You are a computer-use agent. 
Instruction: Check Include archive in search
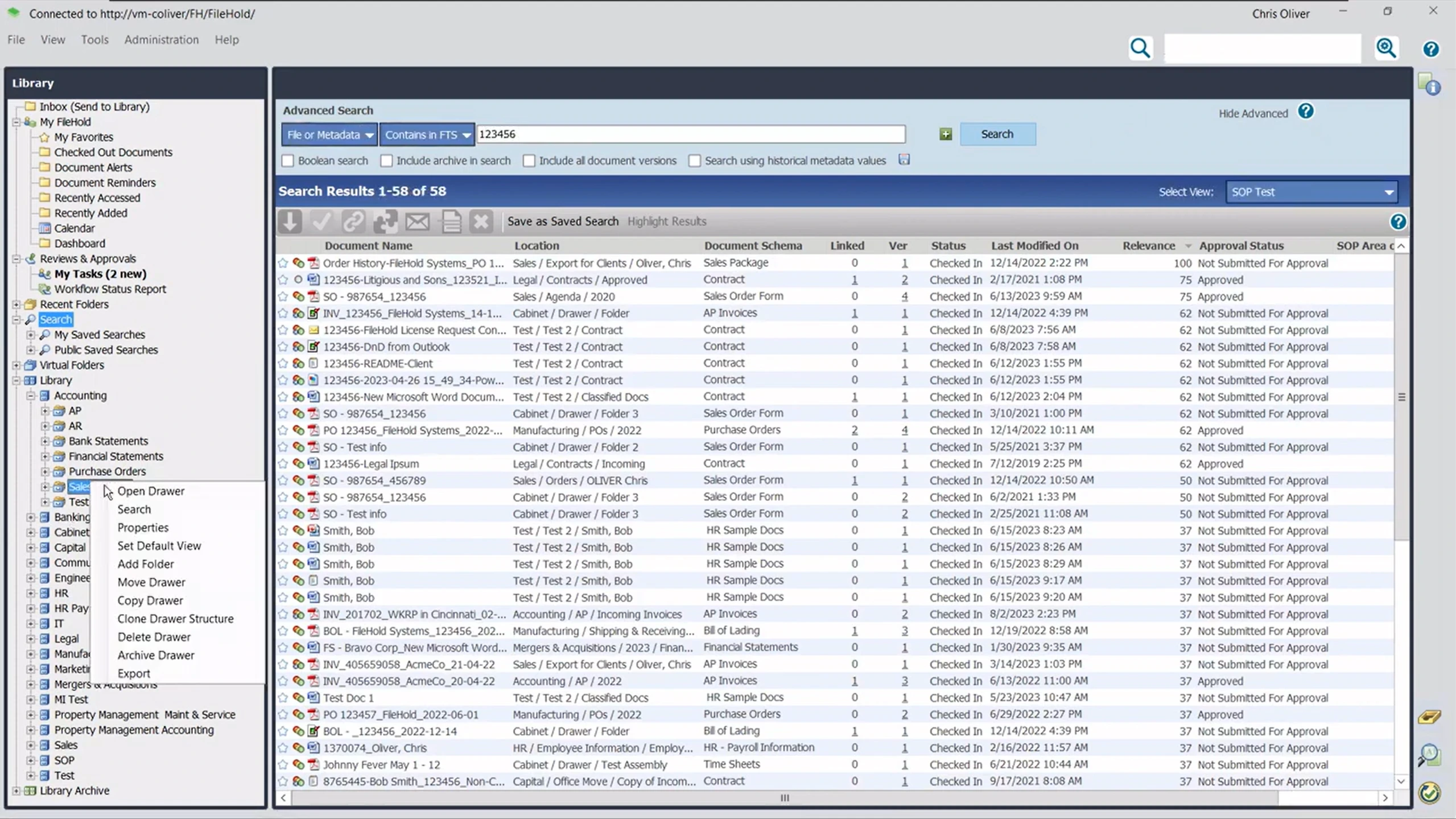click(387, 161)
